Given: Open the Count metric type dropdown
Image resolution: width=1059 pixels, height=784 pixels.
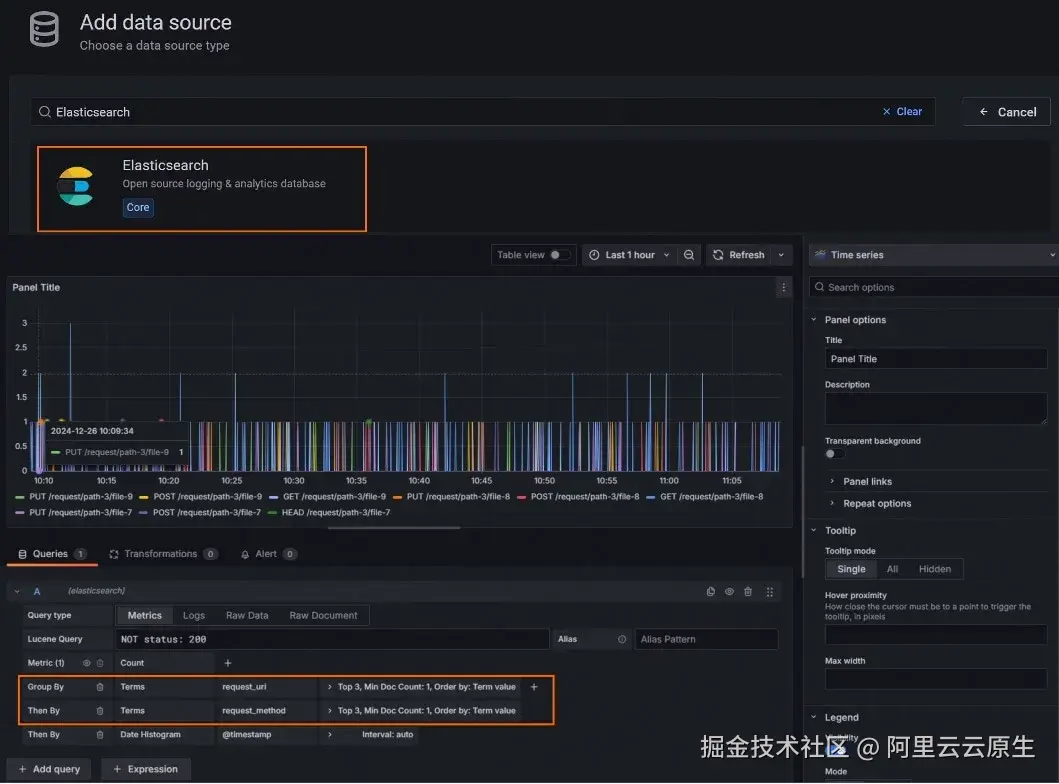Looking at the screenshot, I should tap(164, 663).
